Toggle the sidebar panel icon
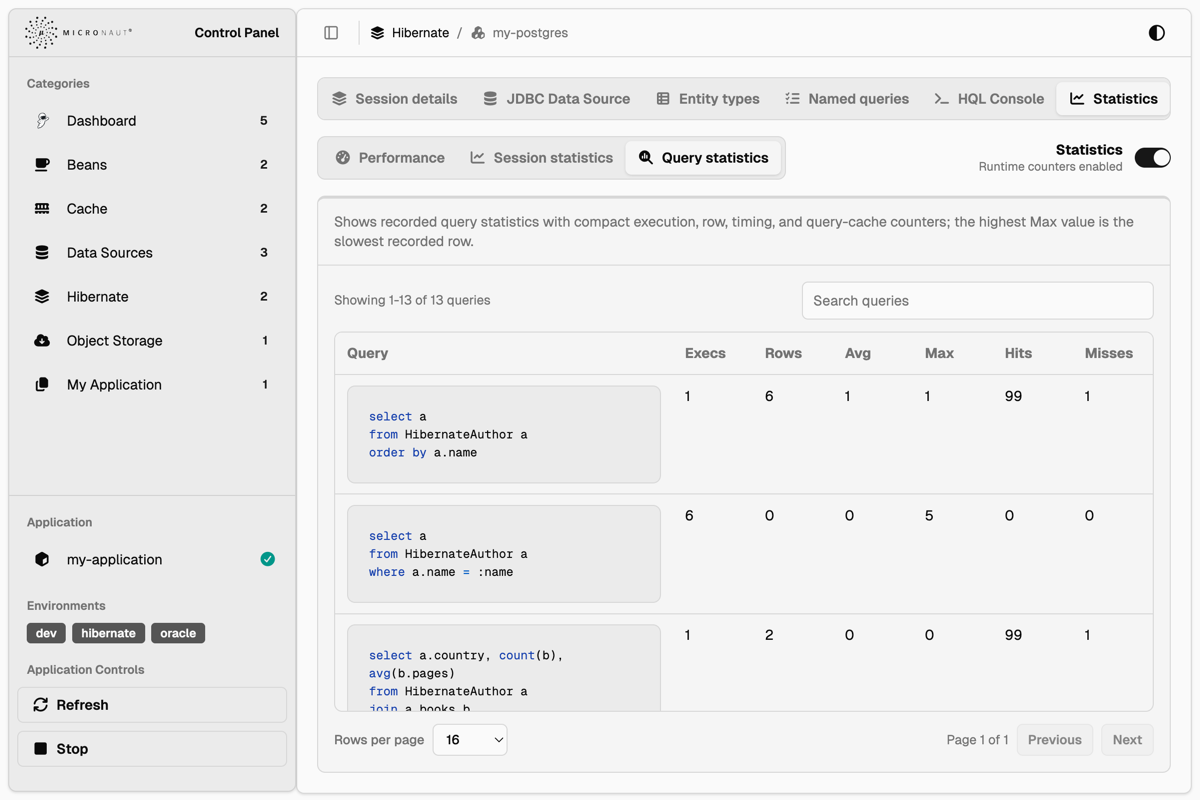 click(331, 33)
